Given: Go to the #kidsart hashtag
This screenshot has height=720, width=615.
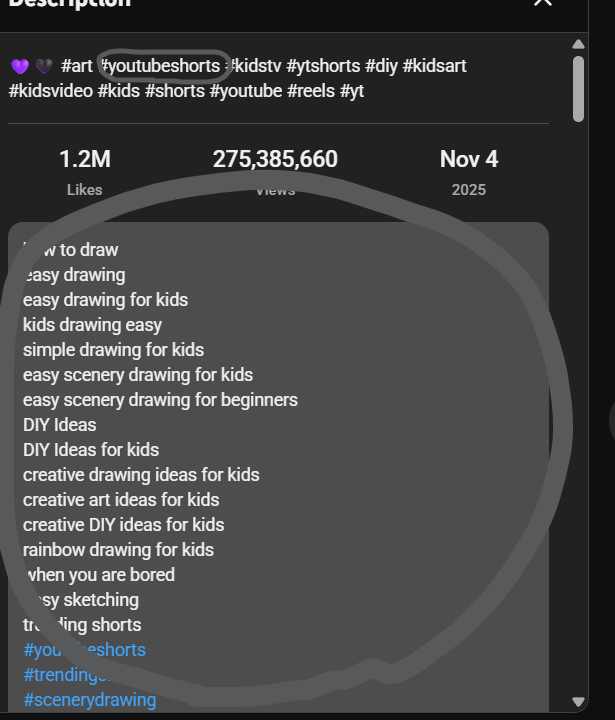Looking at the screenshot, I should click(x=435, y=66).
